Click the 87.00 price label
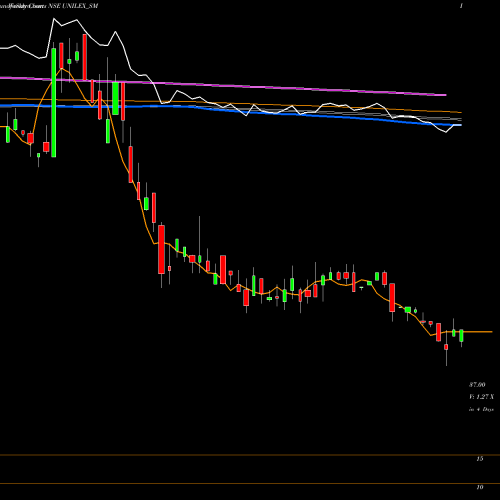 pyautogui.click(x=477, y=385)
